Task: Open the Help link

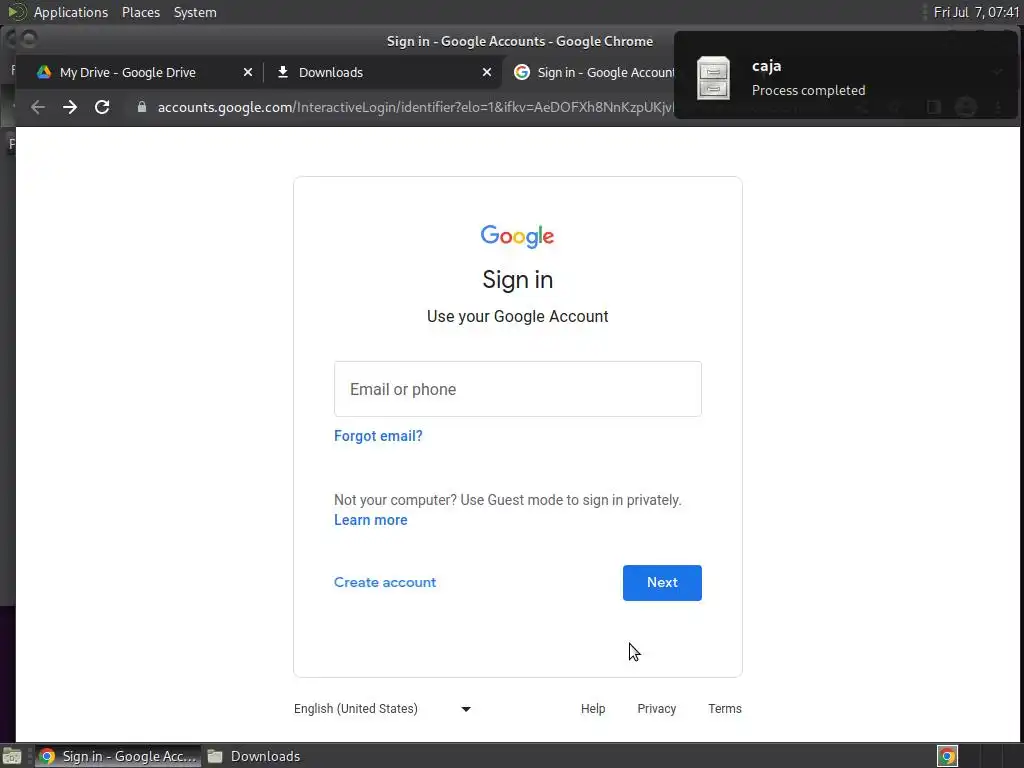Action: point(593,709)
